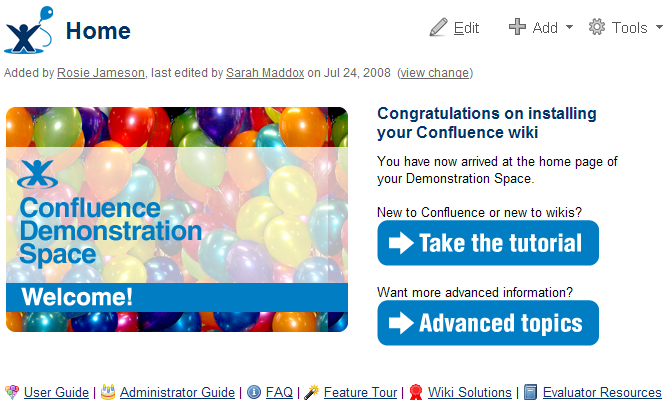
Task: Click the gear Tools icon
Action: (x=597, y=27)
